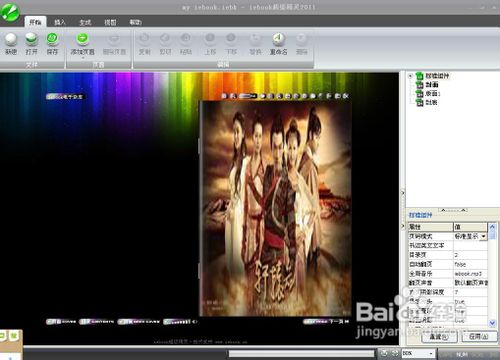Switch to the 插入 ribbon tab
The height and width of the screenshot is (360, 500).
[x=60, y=22]
